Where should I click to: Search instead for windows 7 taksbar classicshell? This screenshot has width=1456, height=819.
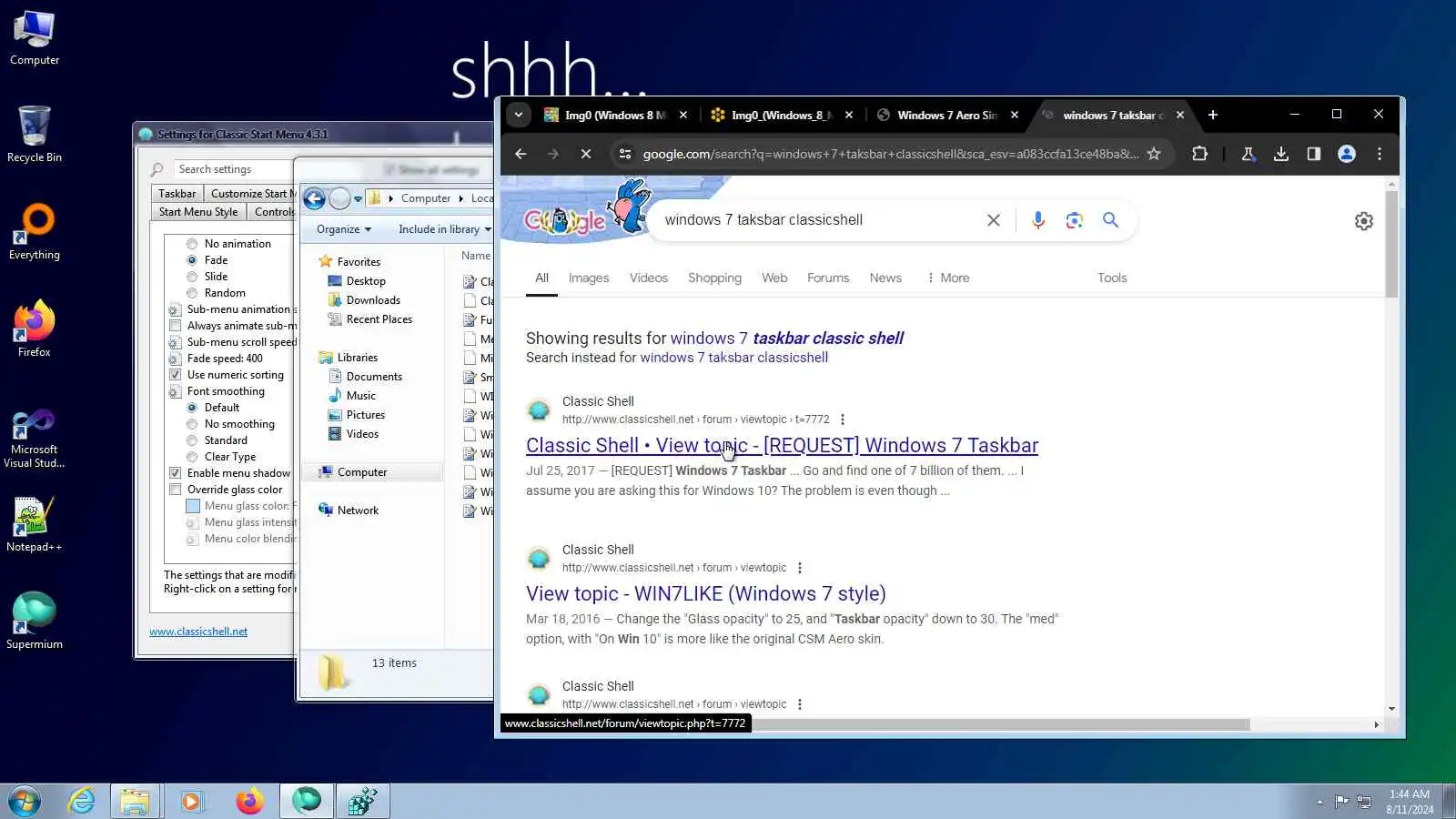coord(734,358)
